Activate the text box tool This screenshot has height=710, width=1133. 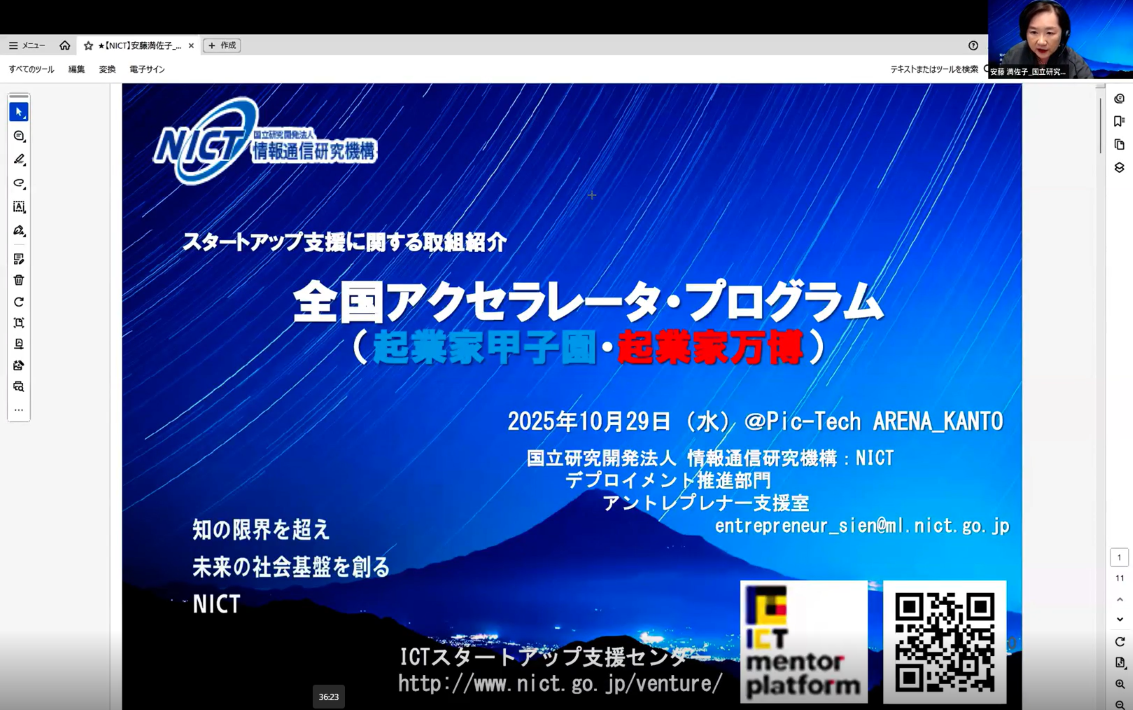18,207
